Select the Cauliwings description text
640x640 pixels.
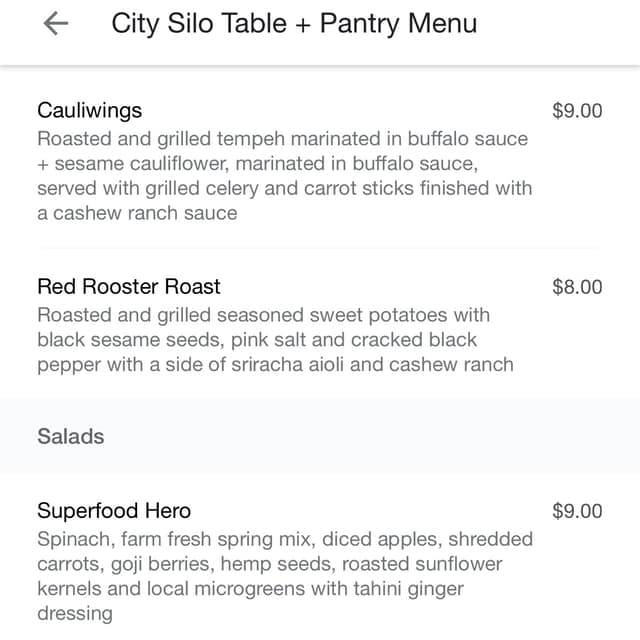point(284,176)
